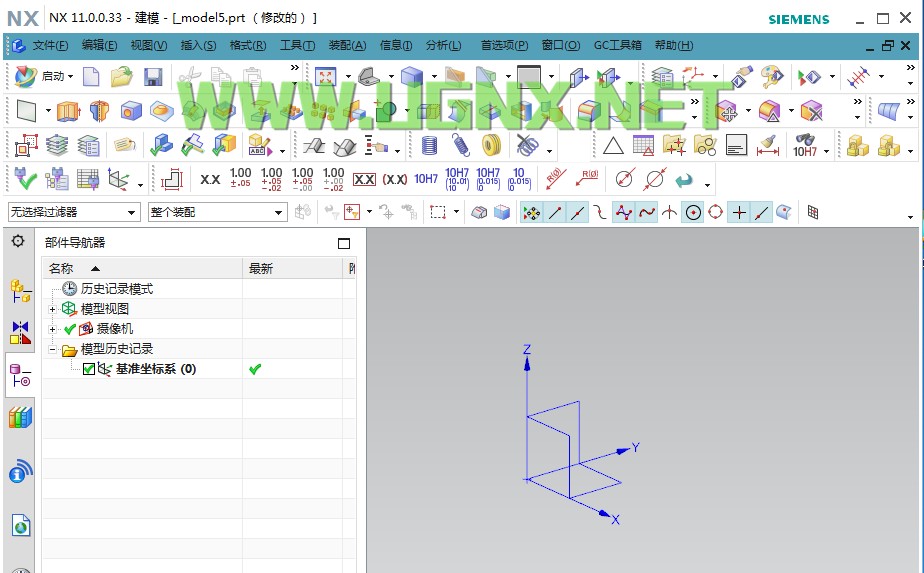
Task: Toggle the midpoint snap icon
Action: pyautogui.click(x=578, y=212)
